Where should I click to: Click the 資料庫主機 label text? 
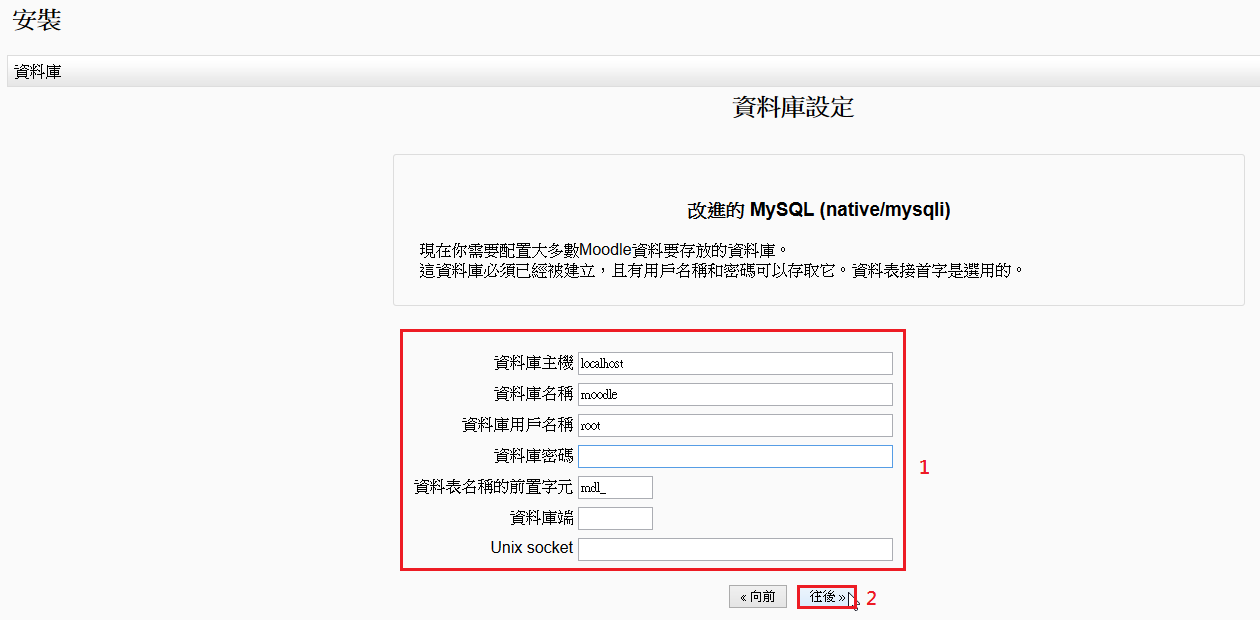tap(533, 363)
